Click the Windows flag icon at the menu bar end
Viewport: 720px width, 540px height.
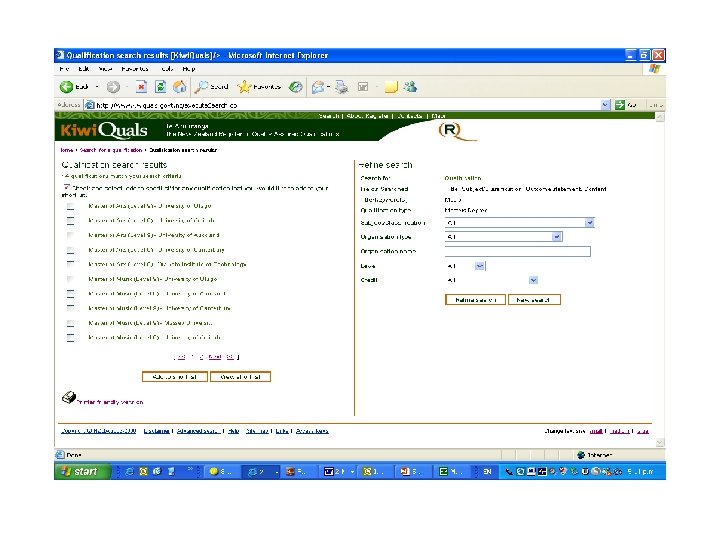pos(654,69)
